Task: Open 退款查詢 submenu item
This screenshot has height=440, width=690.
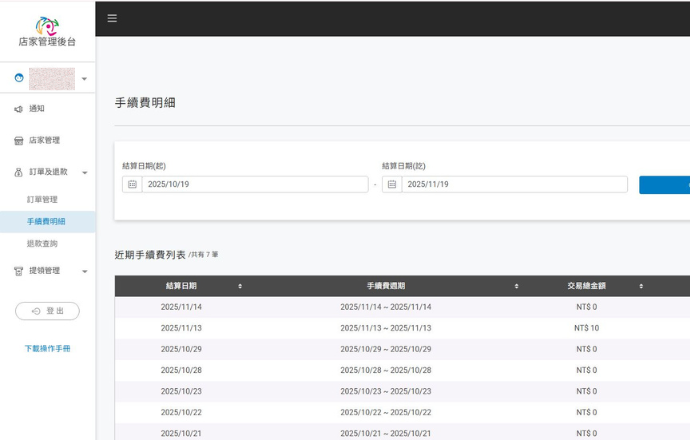Action: [42, 244]
